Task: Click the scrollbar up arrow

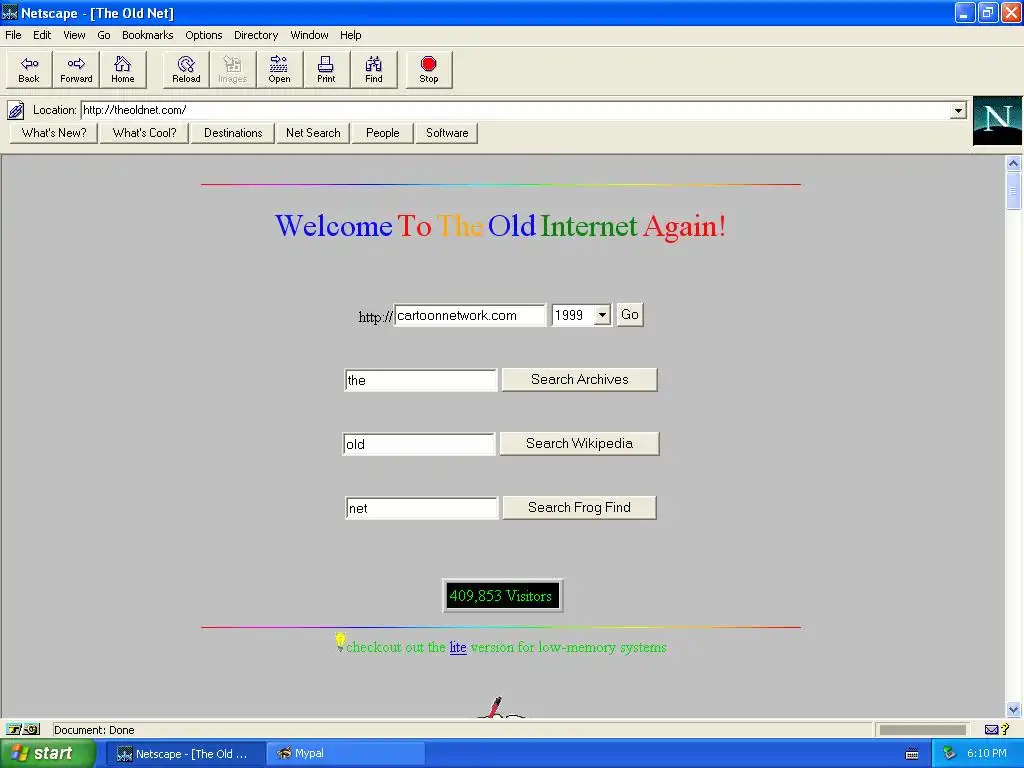Action: pos(1014,163)
